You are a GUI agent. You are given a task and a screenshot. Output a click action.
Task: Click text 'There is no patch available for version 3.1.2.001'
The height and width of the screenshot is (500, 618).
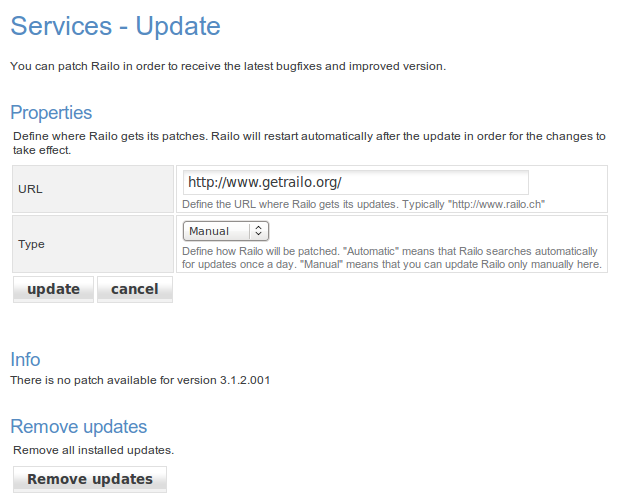pyautogui.click(x=140, y=380)
